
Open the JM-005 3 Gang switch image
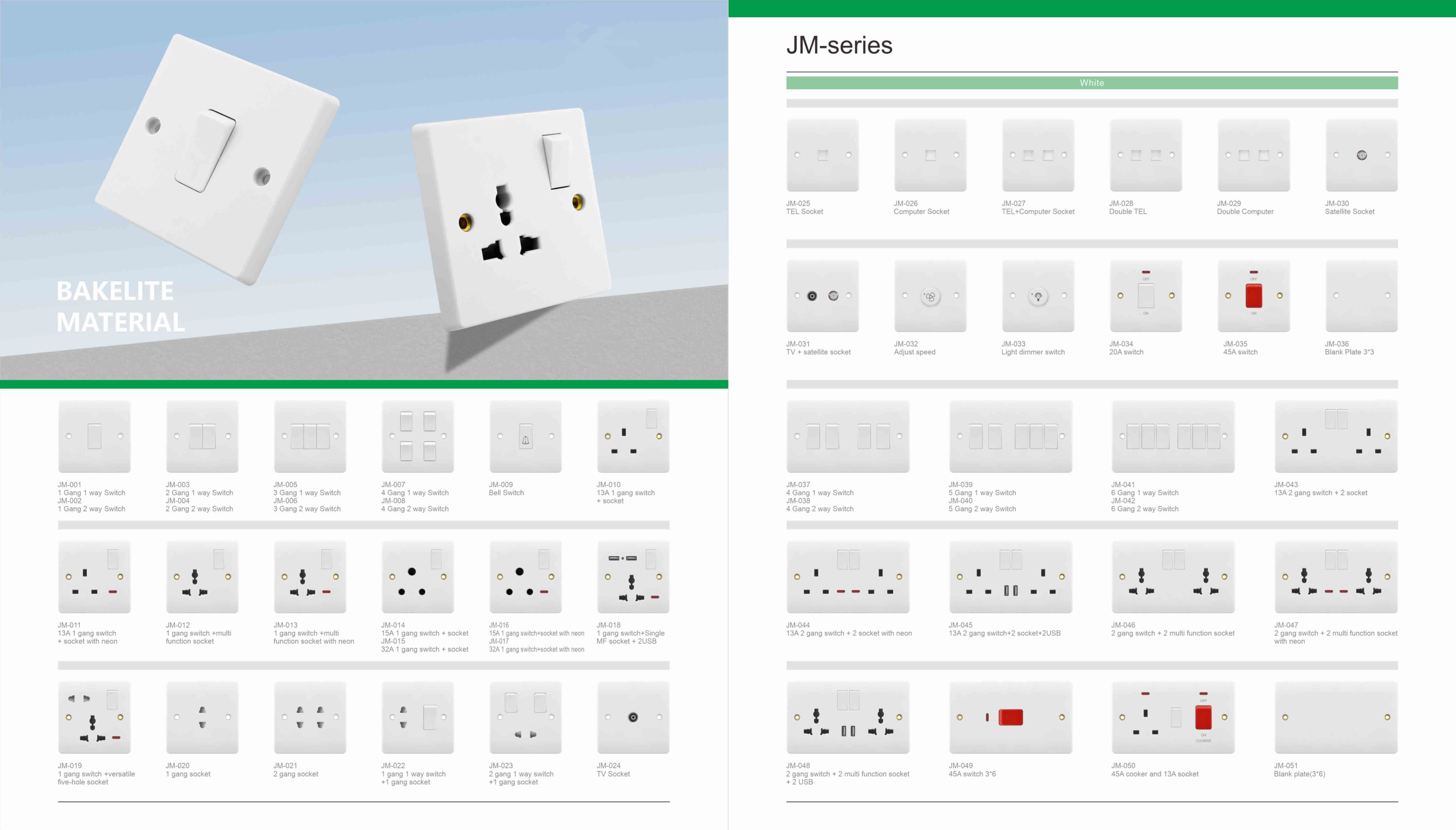click(310, 436)
